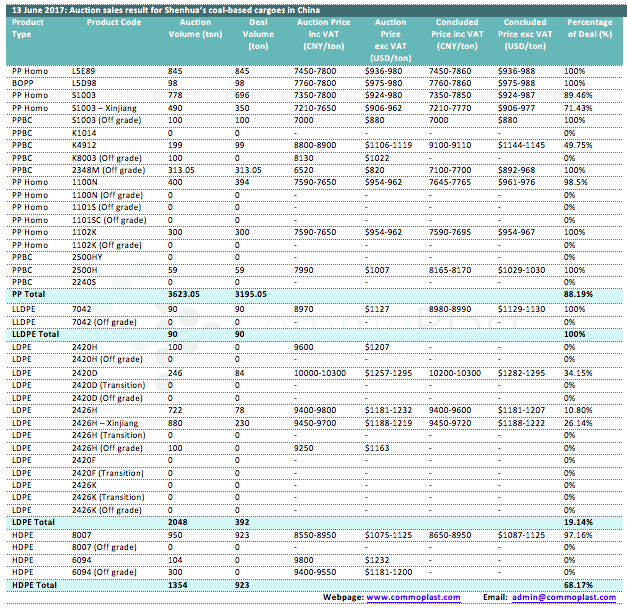
Task: Select the L5E89 product code cell
Action: click(x=84, y=70)
